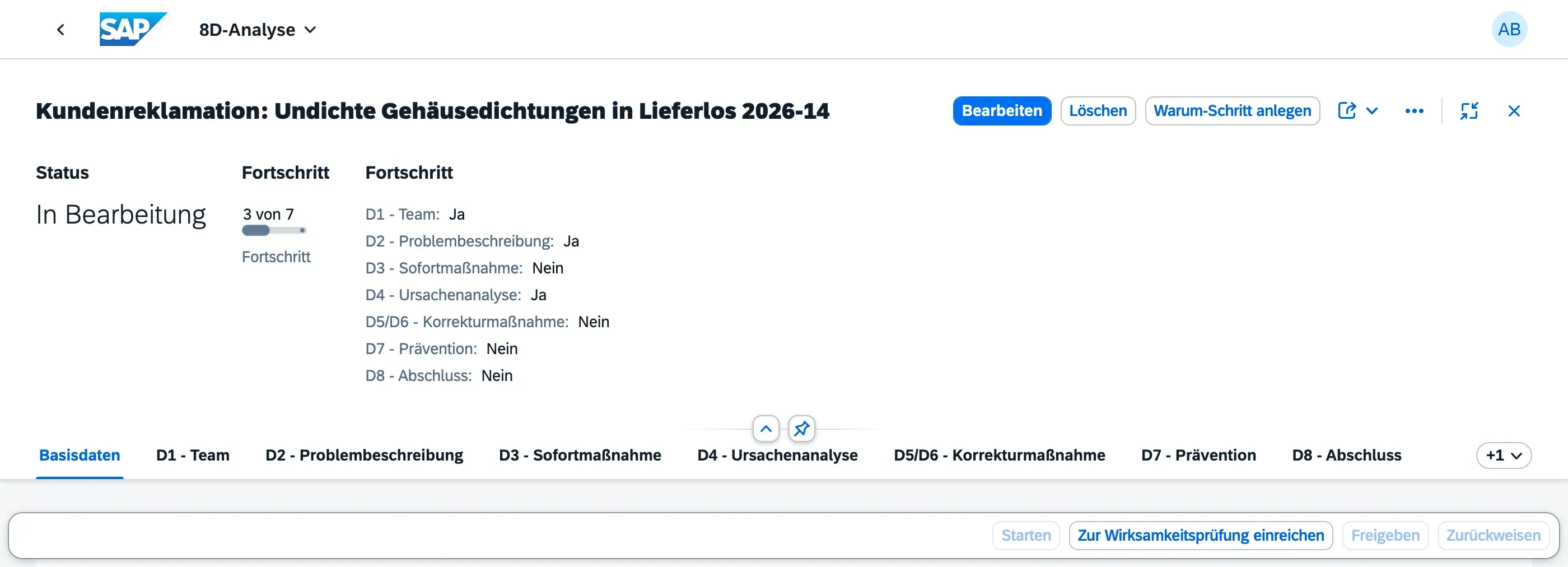The height and width of the screenshot is (567, 1568).
Task: Exit full screen mode
Action: coord(1469,111)
